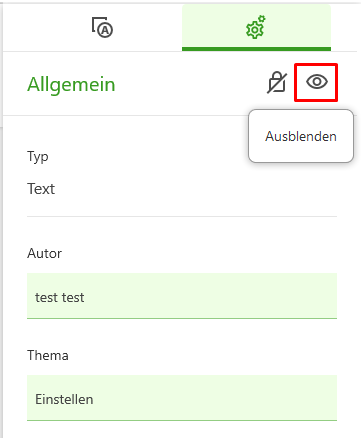Click the gear's small cog badge
Screen dimensions: 361x438
coord(262,19)
